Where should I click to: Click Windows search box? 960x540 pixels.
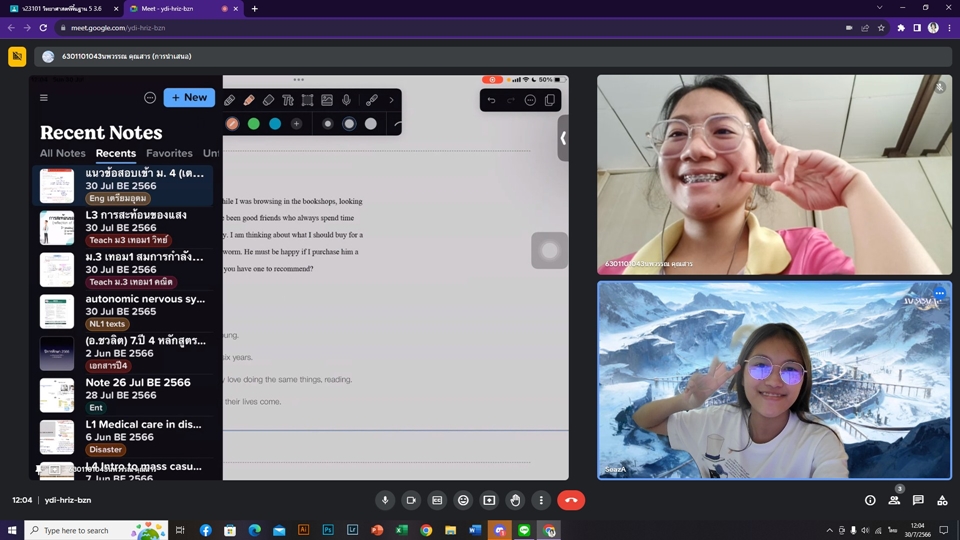[x=96, y=530]
